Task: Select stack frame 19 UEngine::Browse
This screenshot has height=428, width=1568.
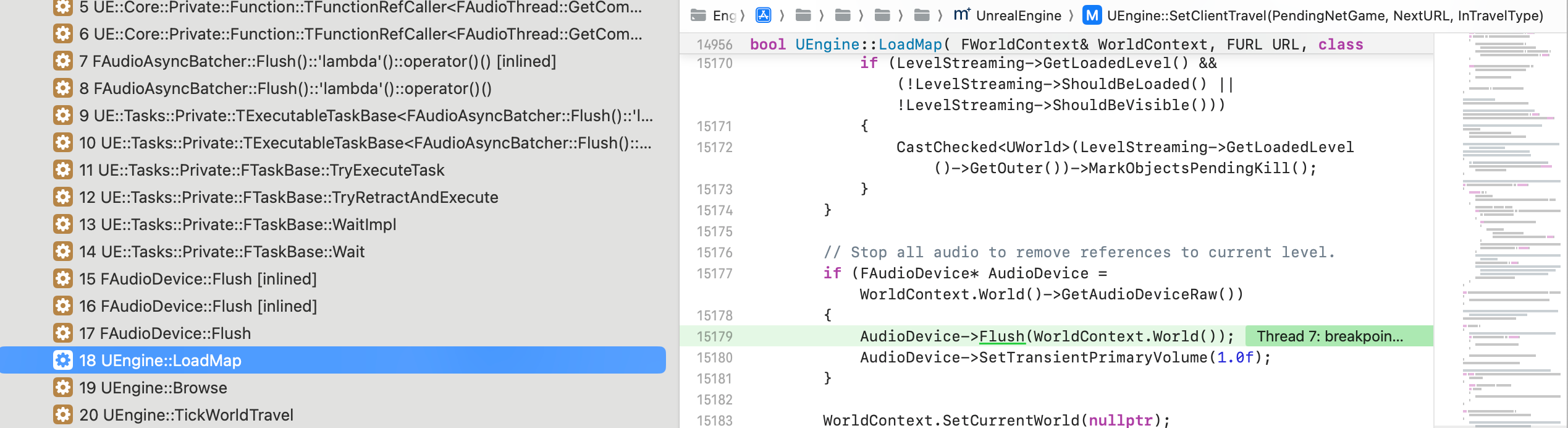Action: pos(164,388)
